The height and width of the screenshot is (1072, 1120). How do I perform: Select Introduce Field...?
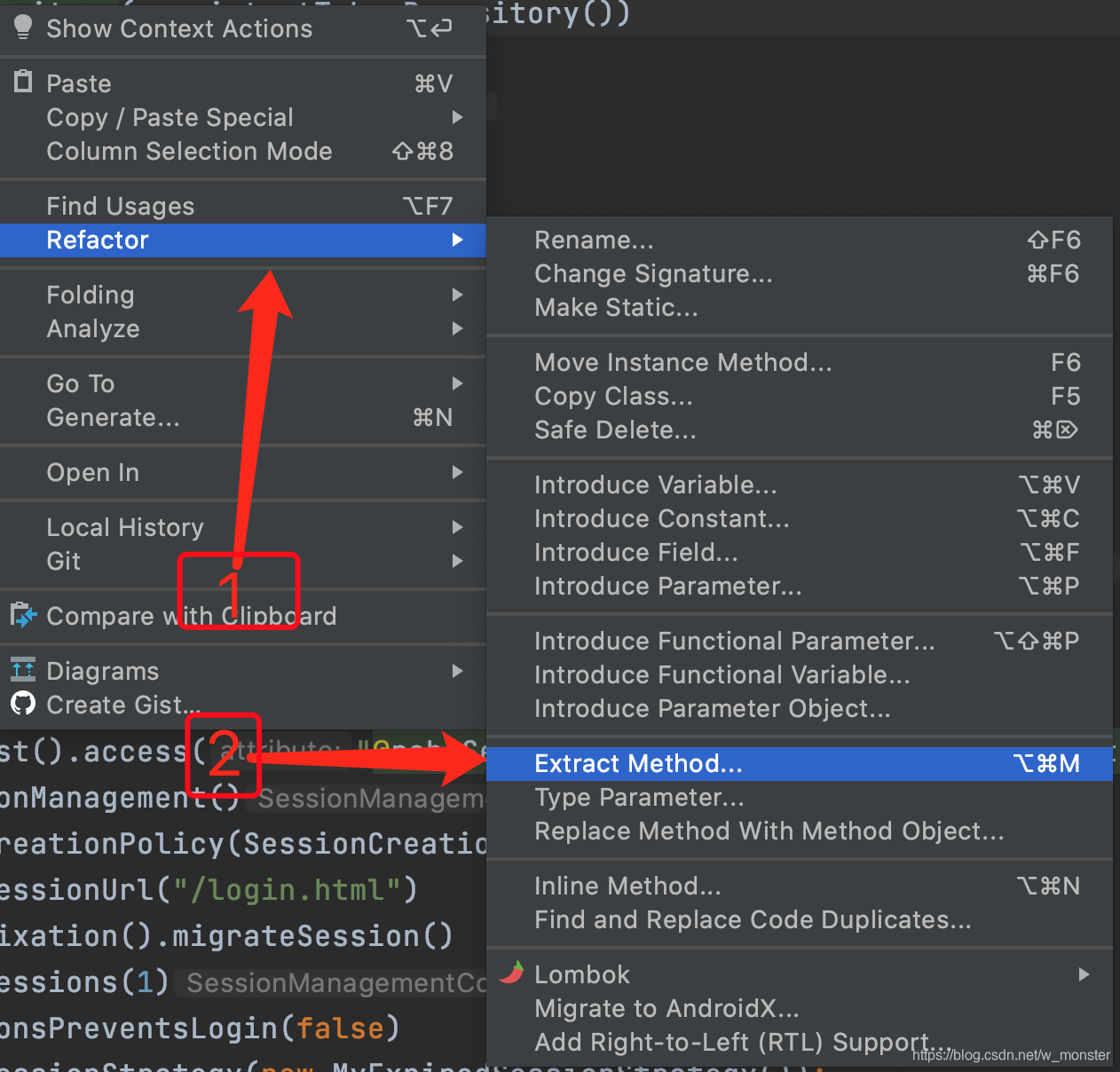(x=800, y=552)
